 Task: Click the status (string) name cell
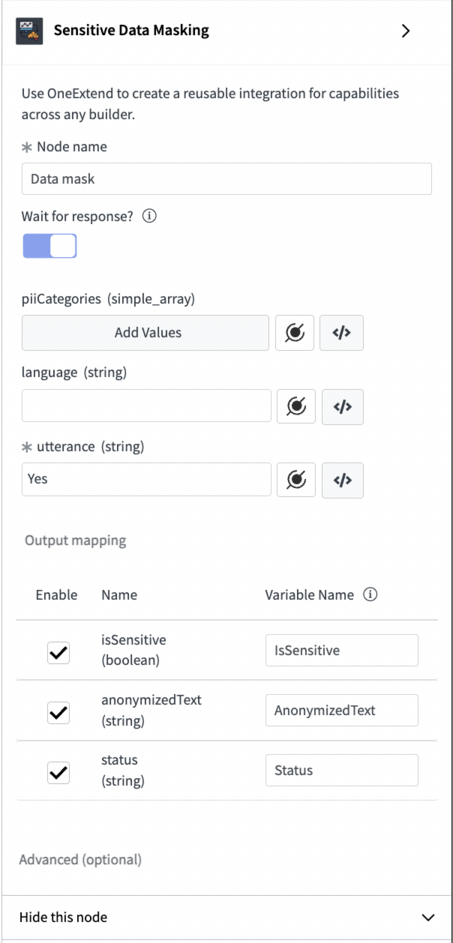tap(123, 770)
